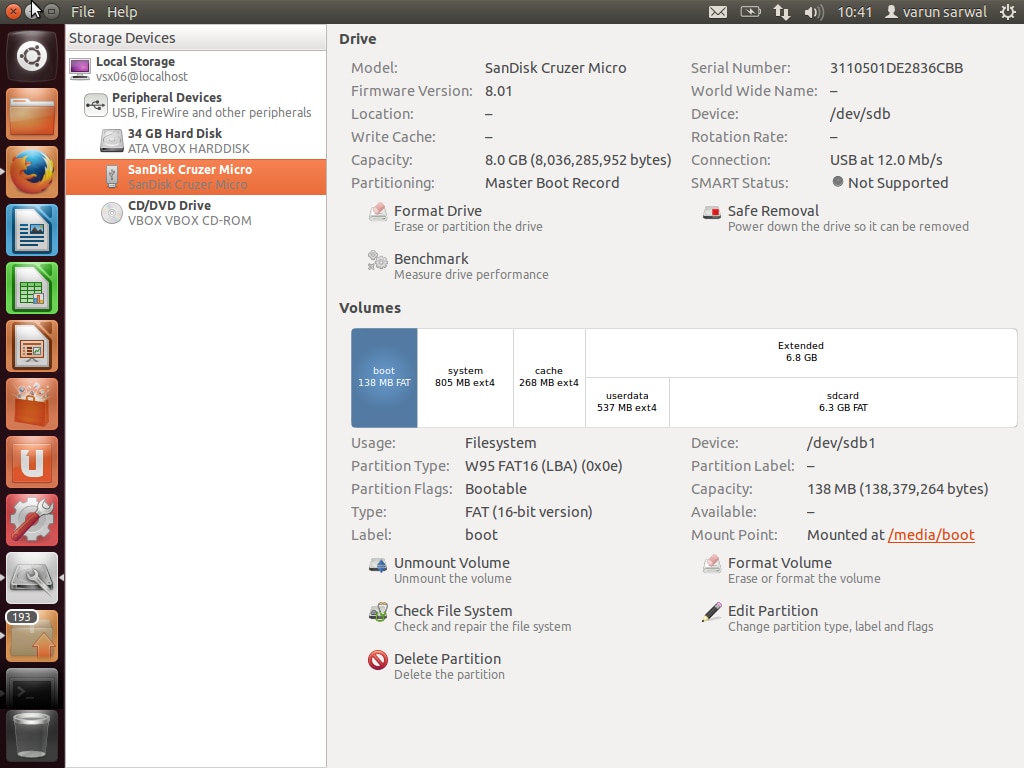The width and height of the screenshot is (1024, 768).
Task: Click the Format Drive icon
Action: pyautogui.click(x=378, y=212)
